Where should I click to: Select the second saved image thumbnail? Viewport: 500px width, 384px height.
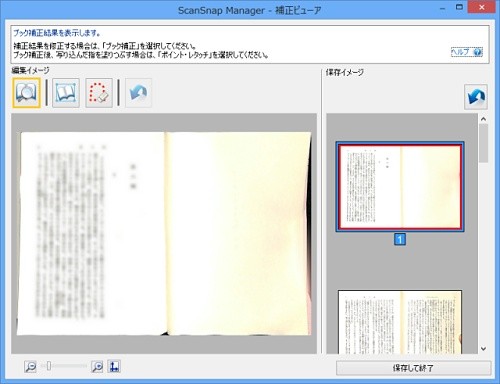click(x=400, y=322)
